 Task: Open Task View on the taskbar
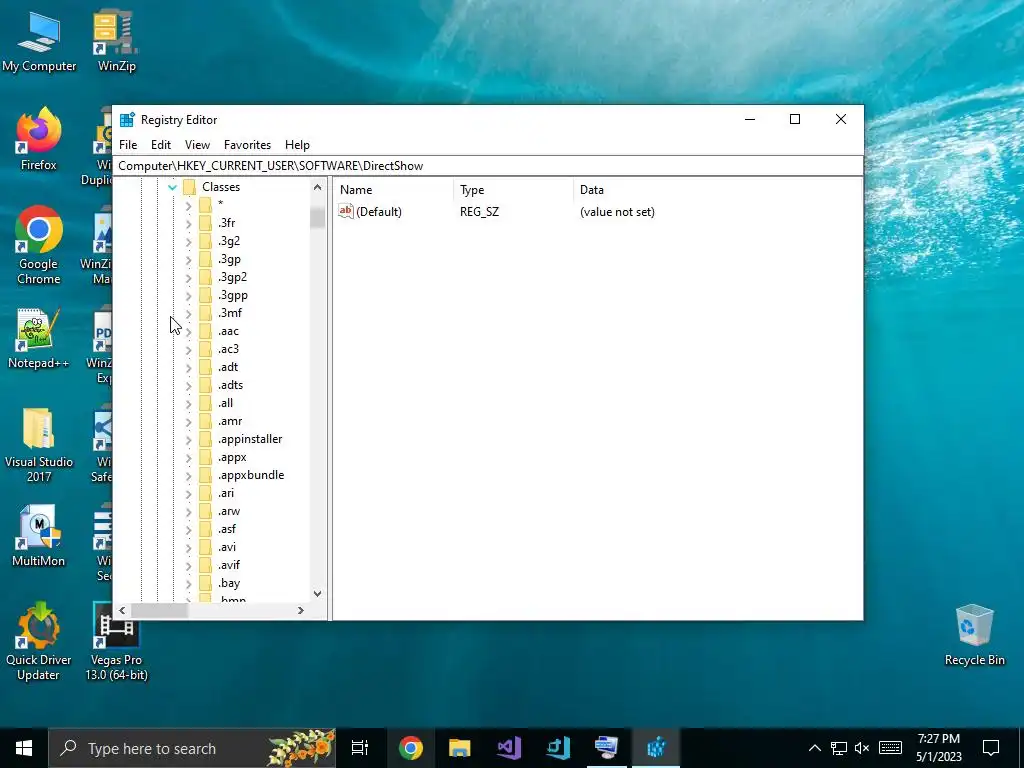[x=360, y=748]
